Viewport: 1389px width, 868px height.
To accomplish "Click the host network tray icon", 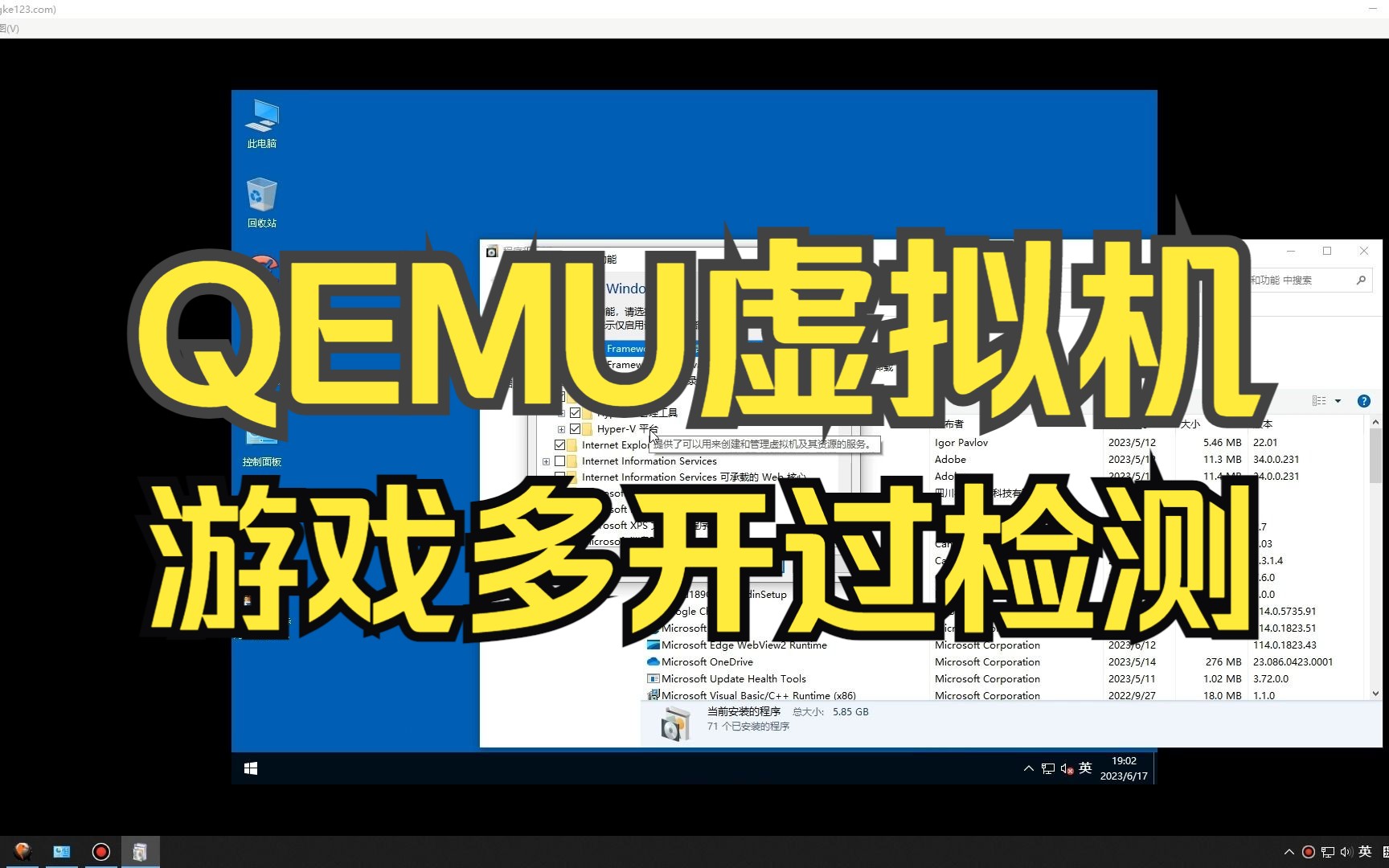I will (1327, 852).
